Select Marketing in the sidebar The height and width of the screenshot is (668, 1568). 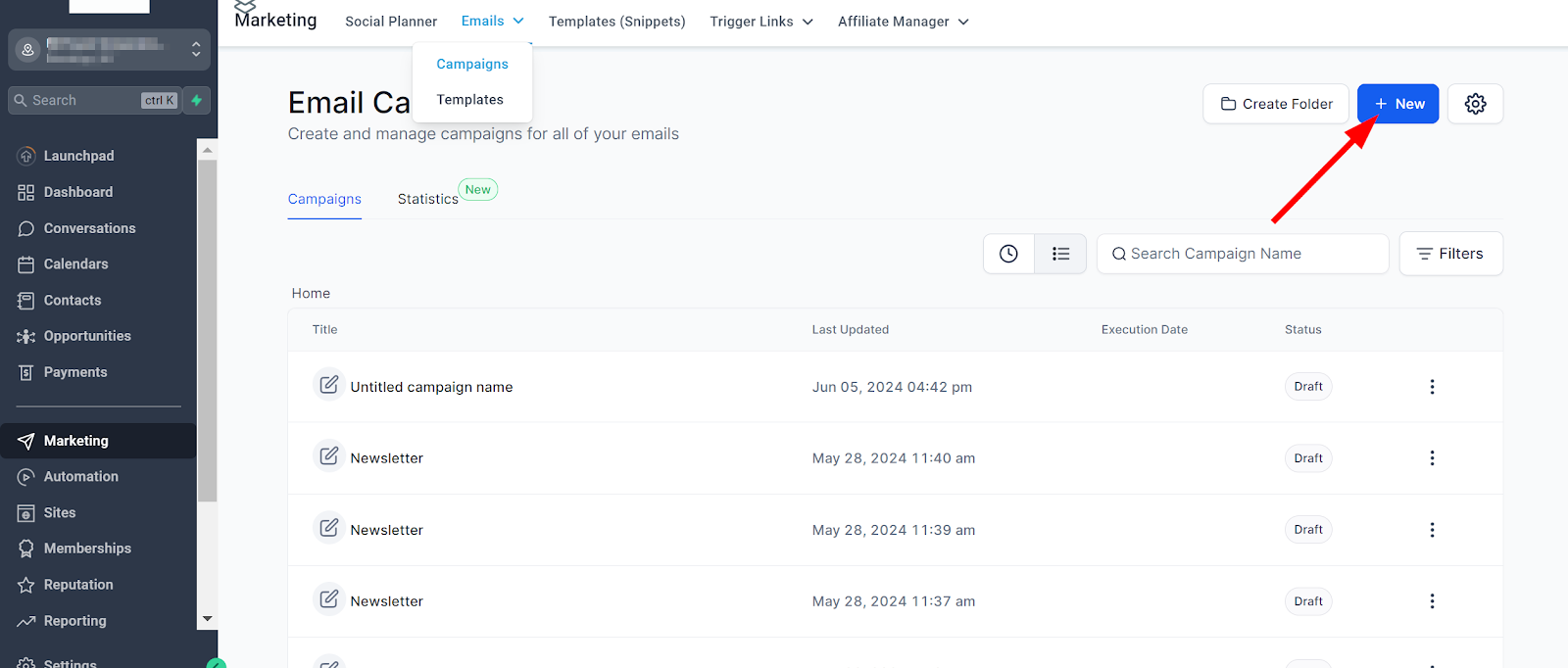tap(98, 441)
